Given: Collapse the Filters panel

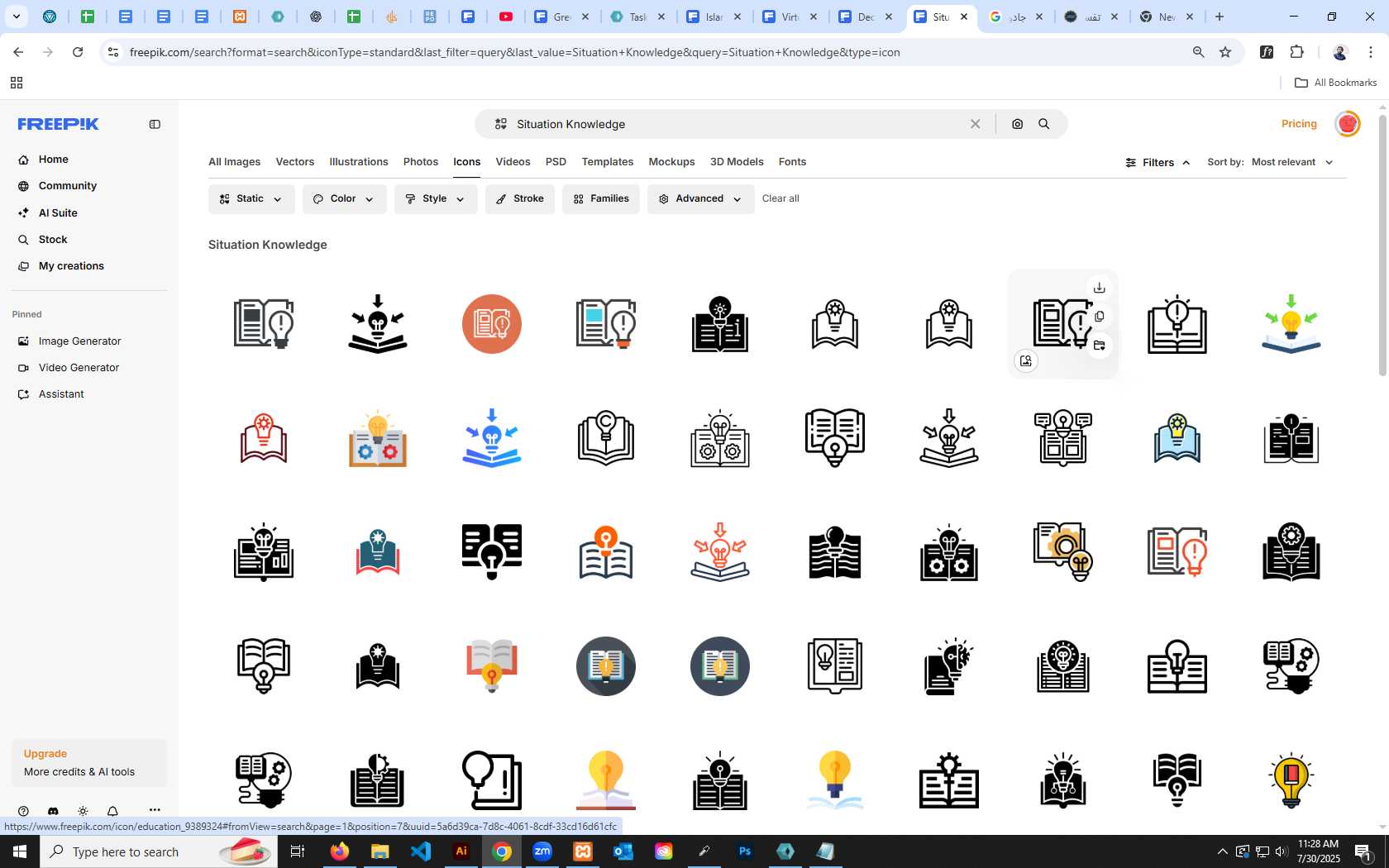Looking at the screenshot, I should coord(1157,163).
